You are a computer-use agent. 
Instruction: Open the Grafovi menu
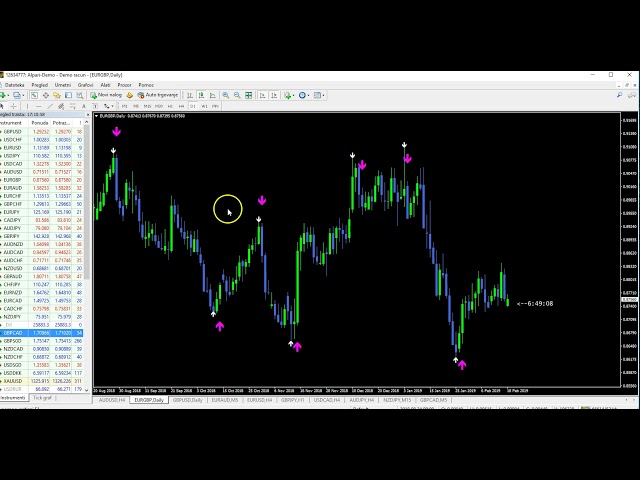(85, 85)
